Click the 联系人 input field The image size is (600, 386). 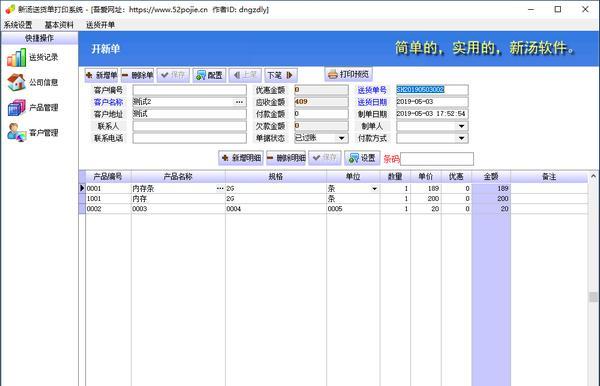tap(189, 126)
